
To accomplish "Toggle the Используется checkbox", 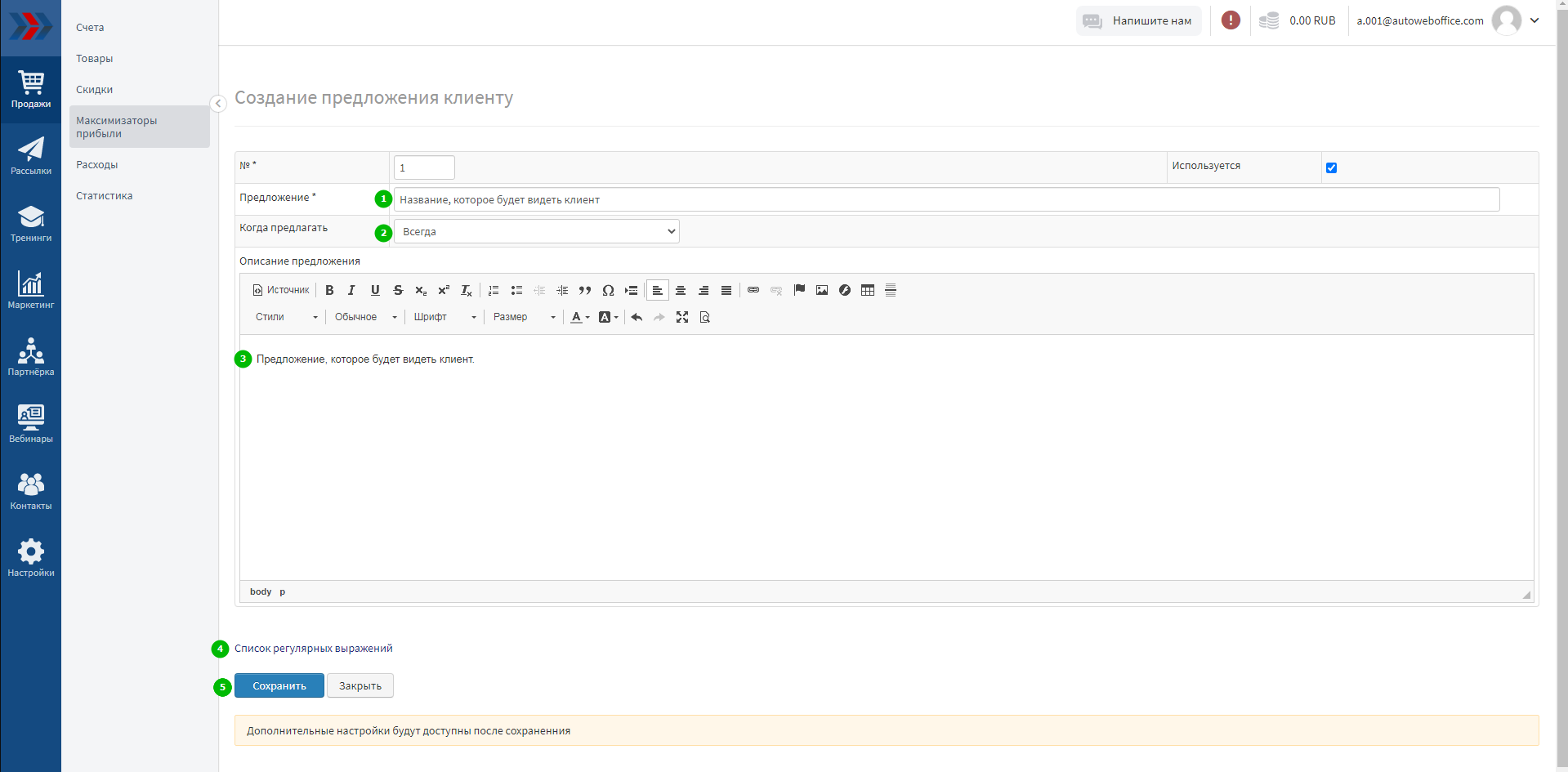I will tap(1331, 167).
